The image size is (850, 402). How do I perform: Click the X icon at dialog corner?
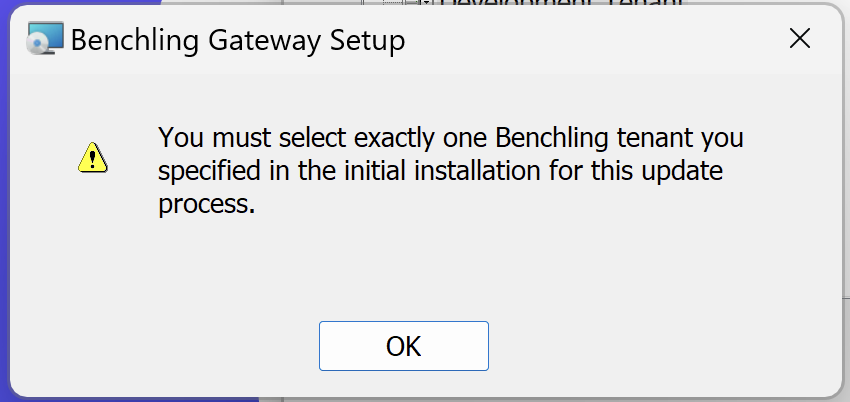800,39
